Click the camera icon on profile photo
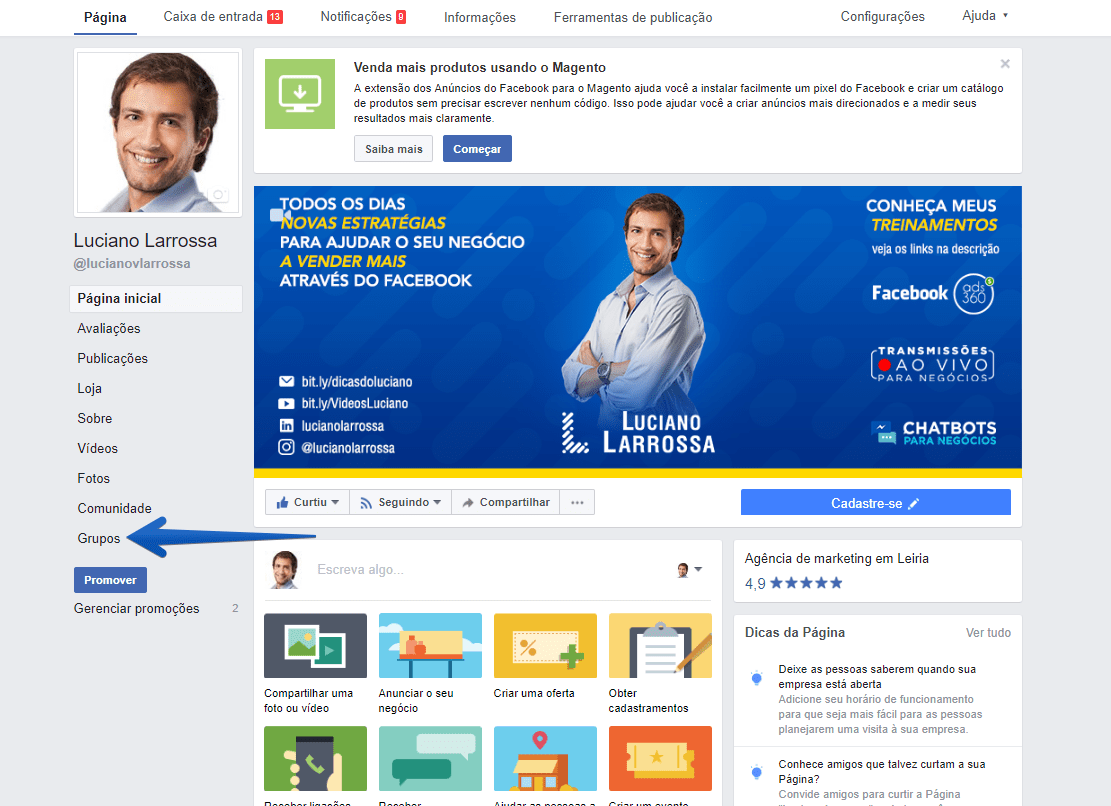 point(219,196)
